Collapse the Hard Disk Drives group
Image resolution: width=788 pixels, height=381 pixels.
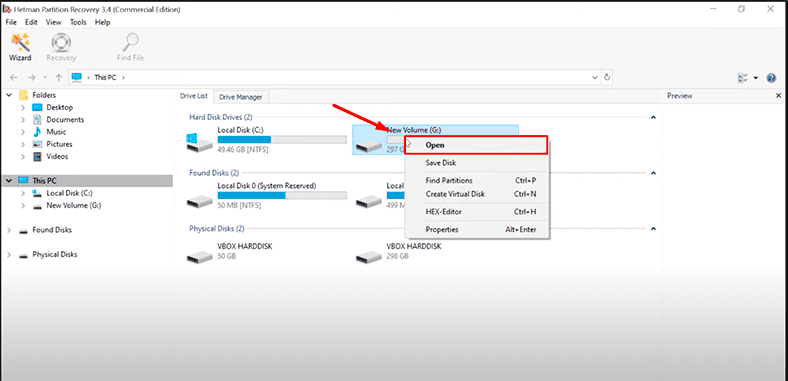pyautogui.click(x=653, y=117)
